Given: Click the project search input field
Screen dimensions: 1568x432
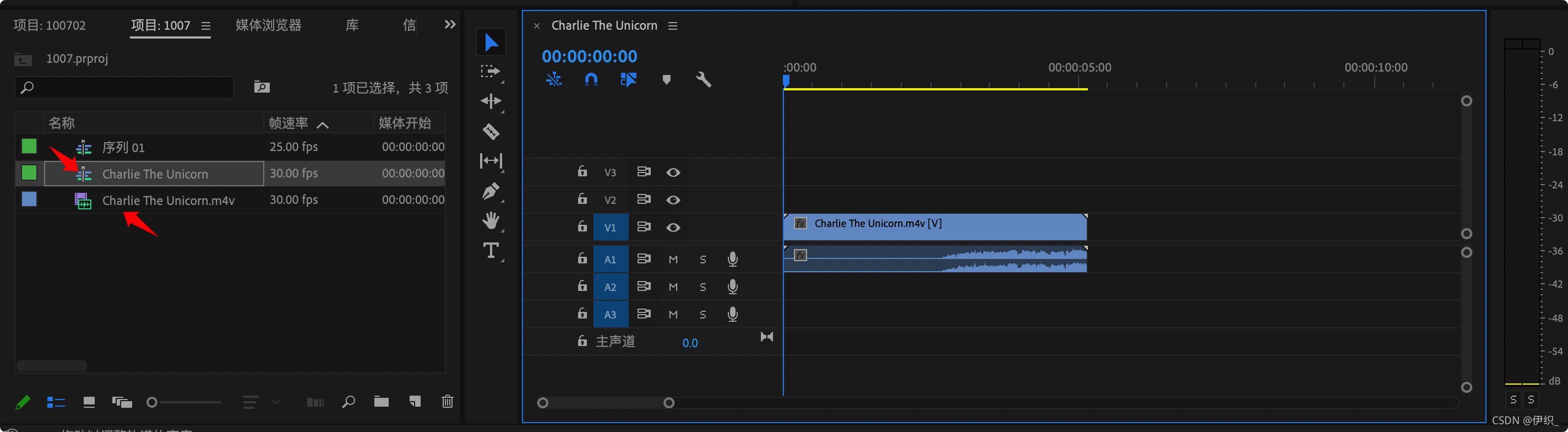Looking at the screenshot, I should click(x=124, y=88).
